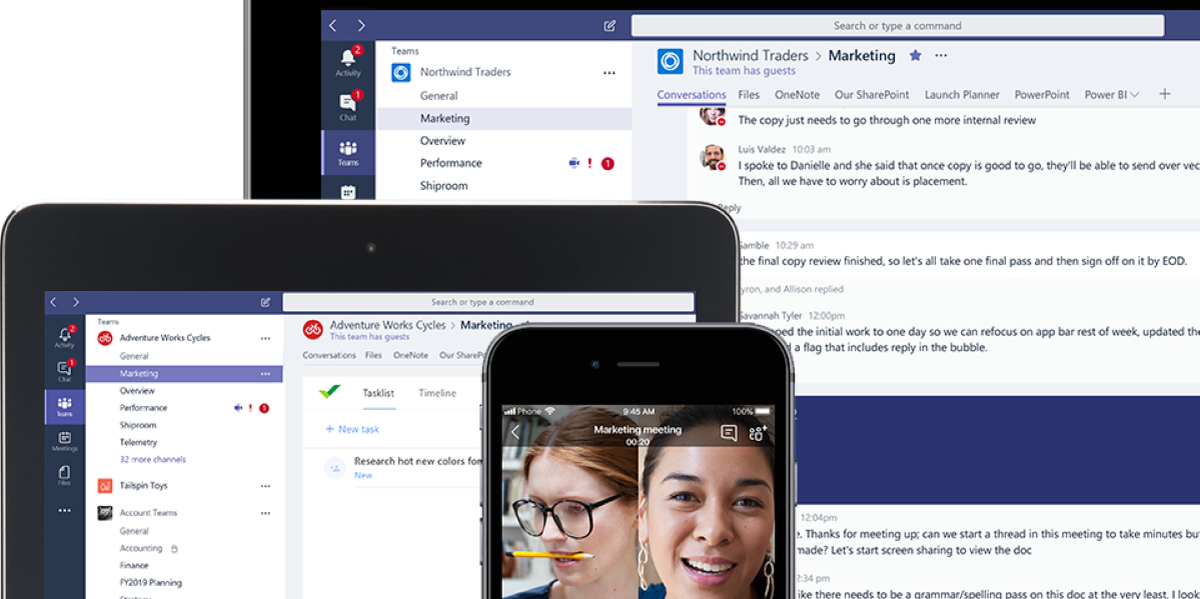Open the desktop Files tab
Image resolution: width=1200 pixels, height=599 pixels.
point(749,95)
